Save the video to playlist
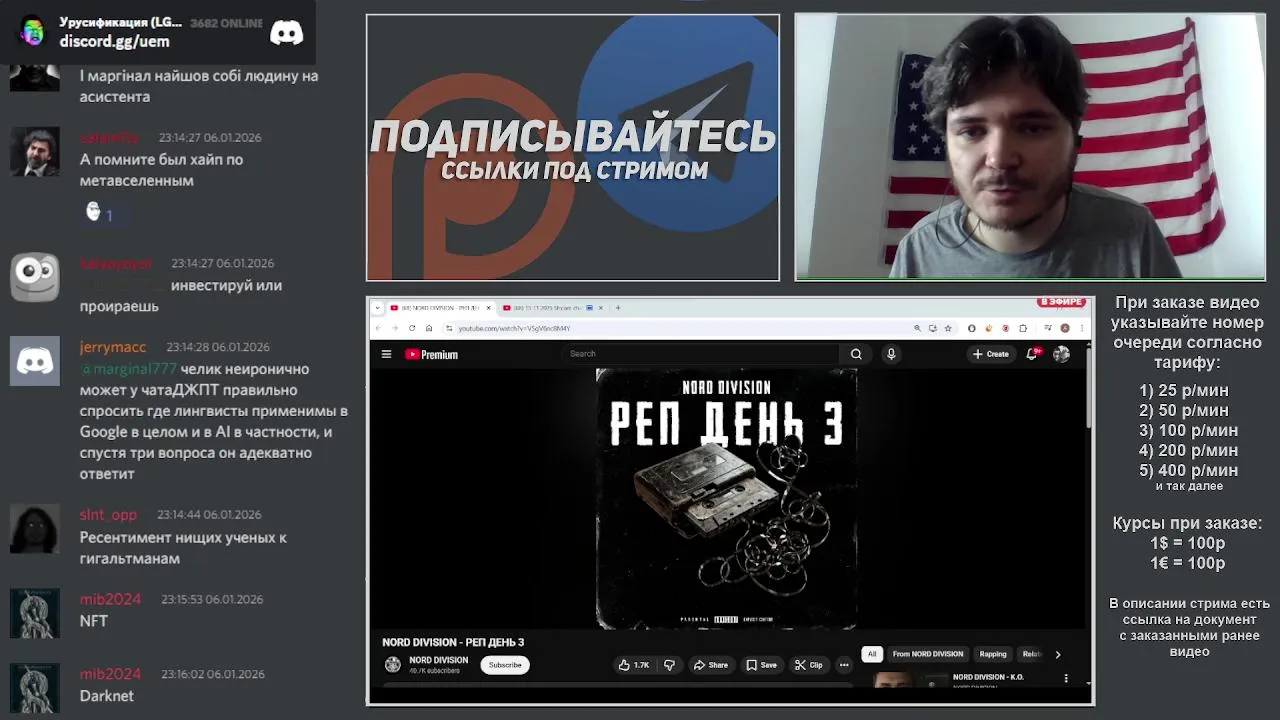The image size is (1280, 720). click(761, 665)
